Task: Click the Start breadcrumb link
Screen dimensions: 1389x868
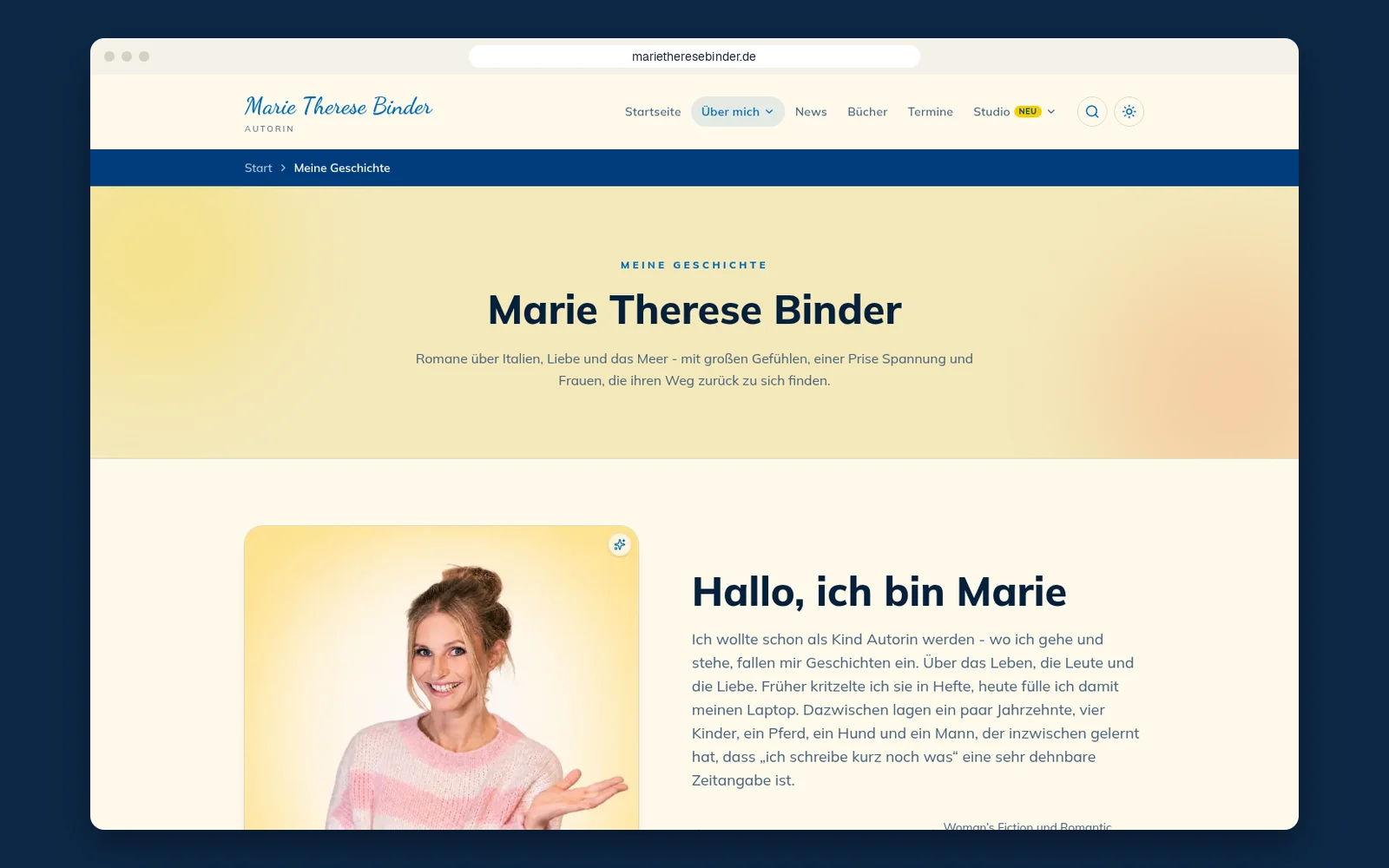Action: 258,168
